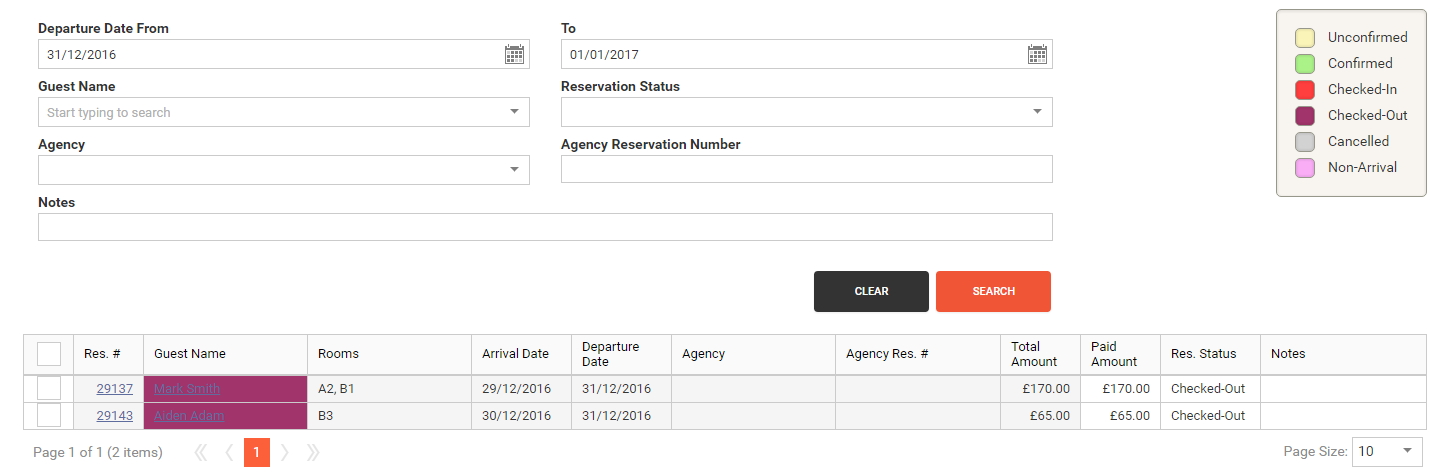Open the Departure Date From calendar picker

pyautogui.click(x=514, y=54)
